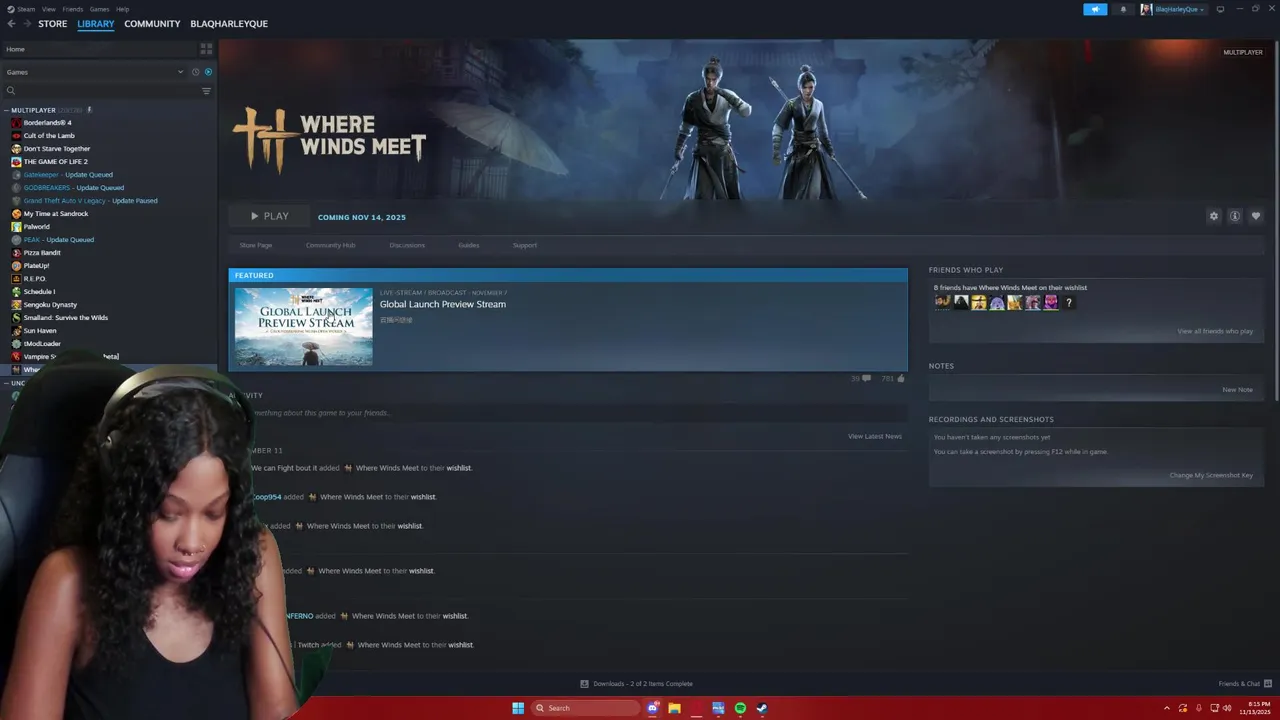Open the Discussions link
Image resolution: width=1280 pixels, height=720 pixels.
coord(407,245)
